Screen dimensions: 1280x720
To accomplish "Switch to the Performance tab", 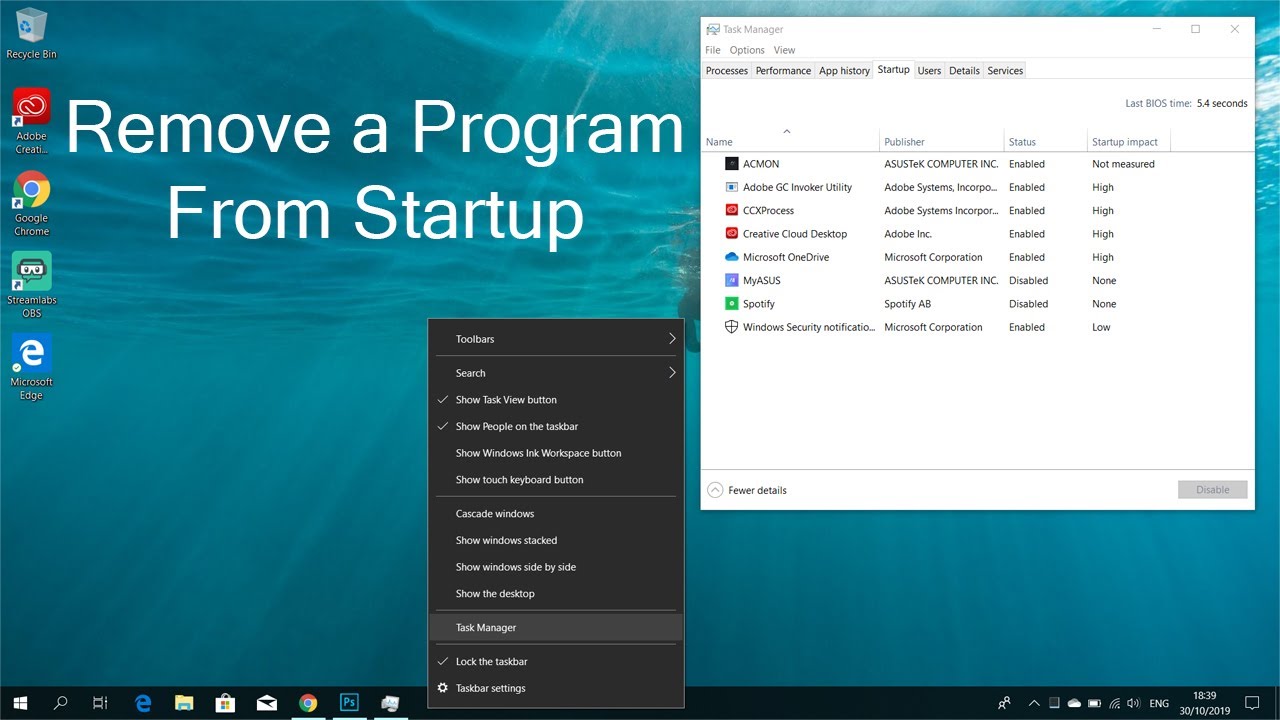I will (x=783, y=71).
